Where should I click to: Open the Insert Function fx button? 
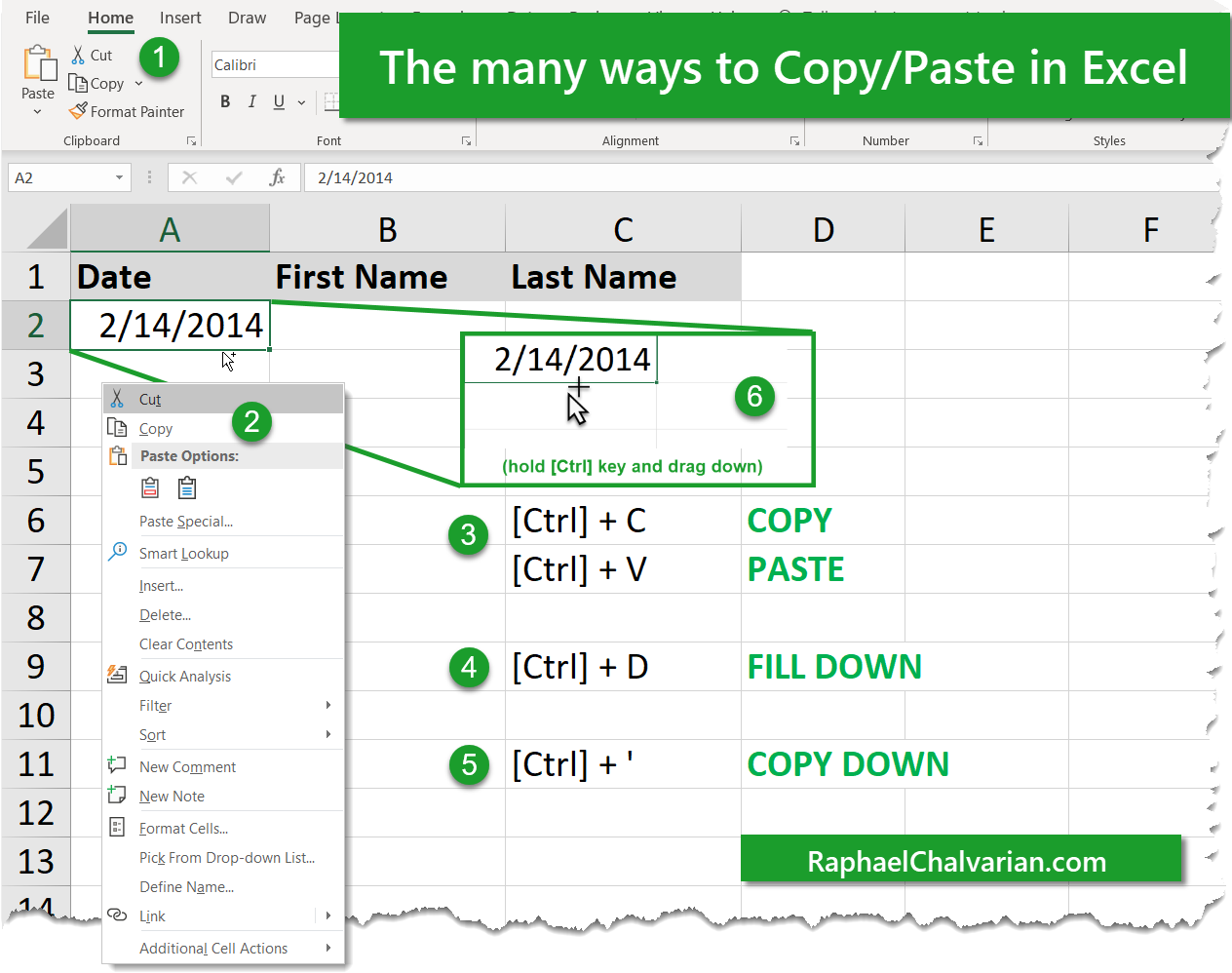click(278, 177)
